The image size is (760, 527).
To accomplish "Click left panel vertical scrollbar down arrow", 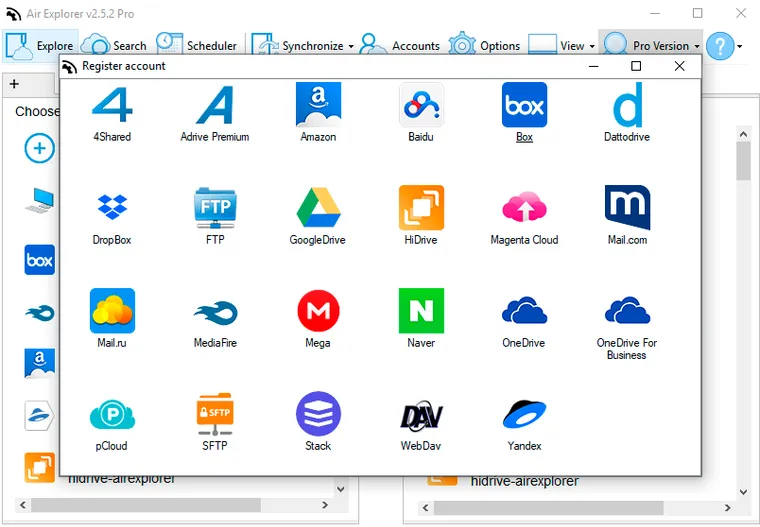I will pos(341,489).
